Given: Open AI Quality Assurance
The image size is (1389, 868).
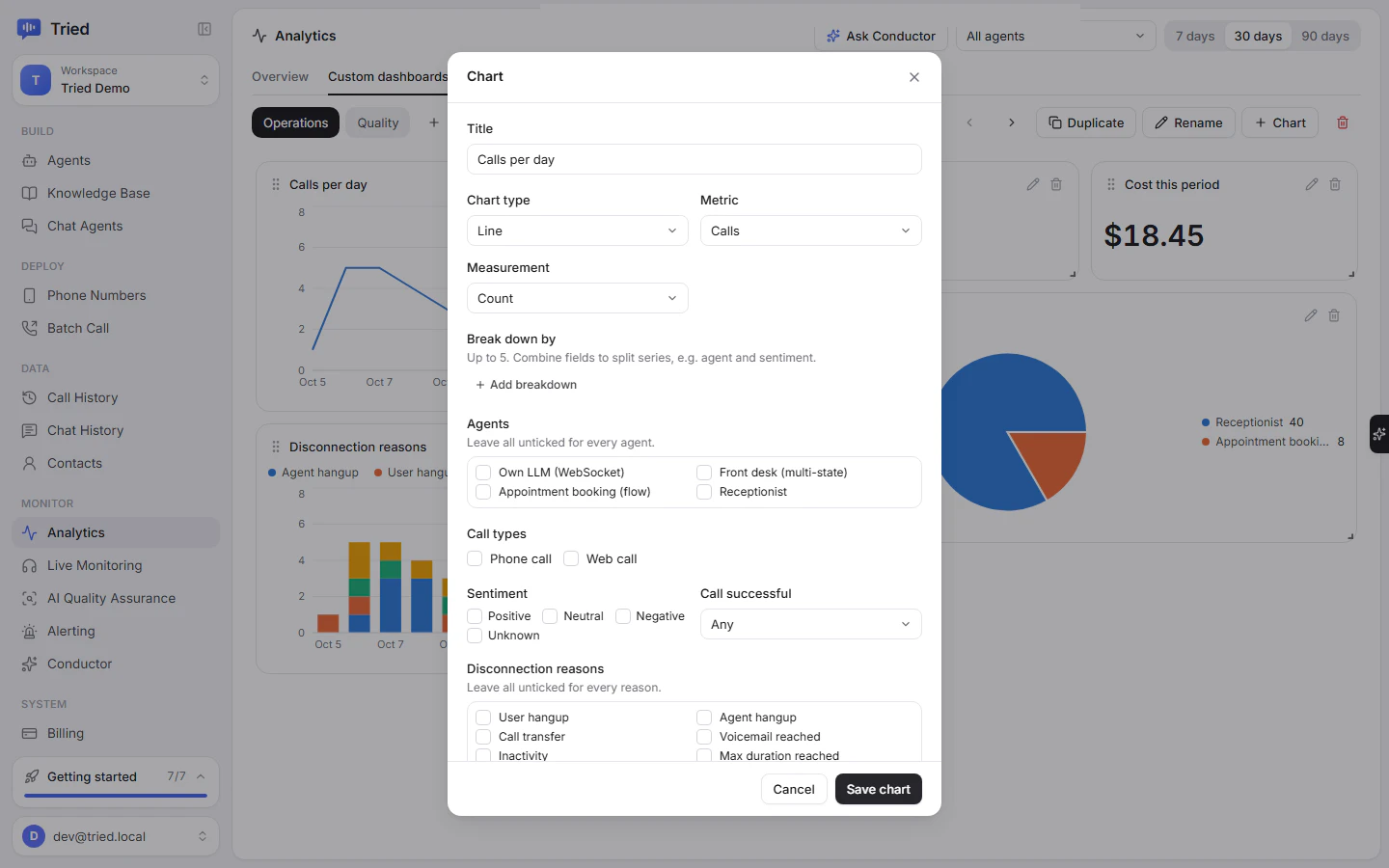Looking at the screenshot, I should (x=116, y=598).
